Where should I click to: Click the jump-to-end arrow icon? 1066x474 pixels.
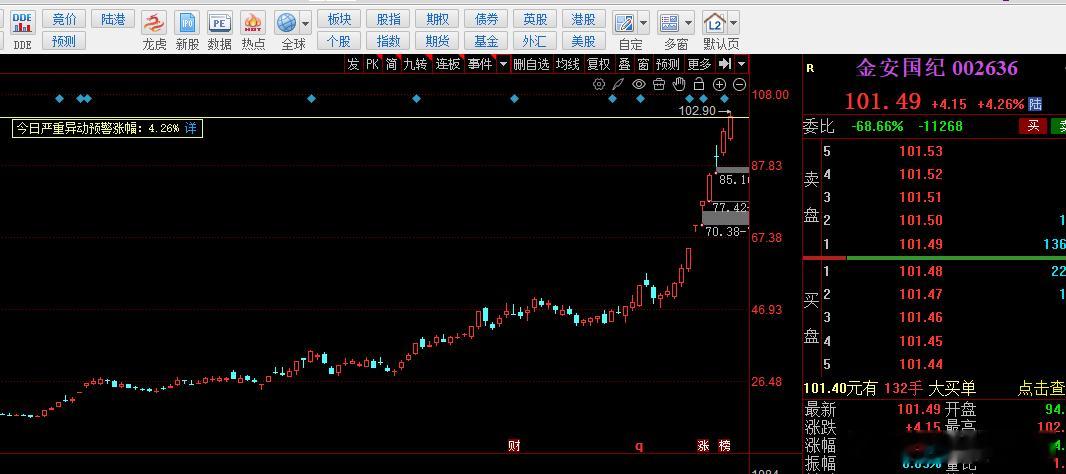[x=725, y=64]
